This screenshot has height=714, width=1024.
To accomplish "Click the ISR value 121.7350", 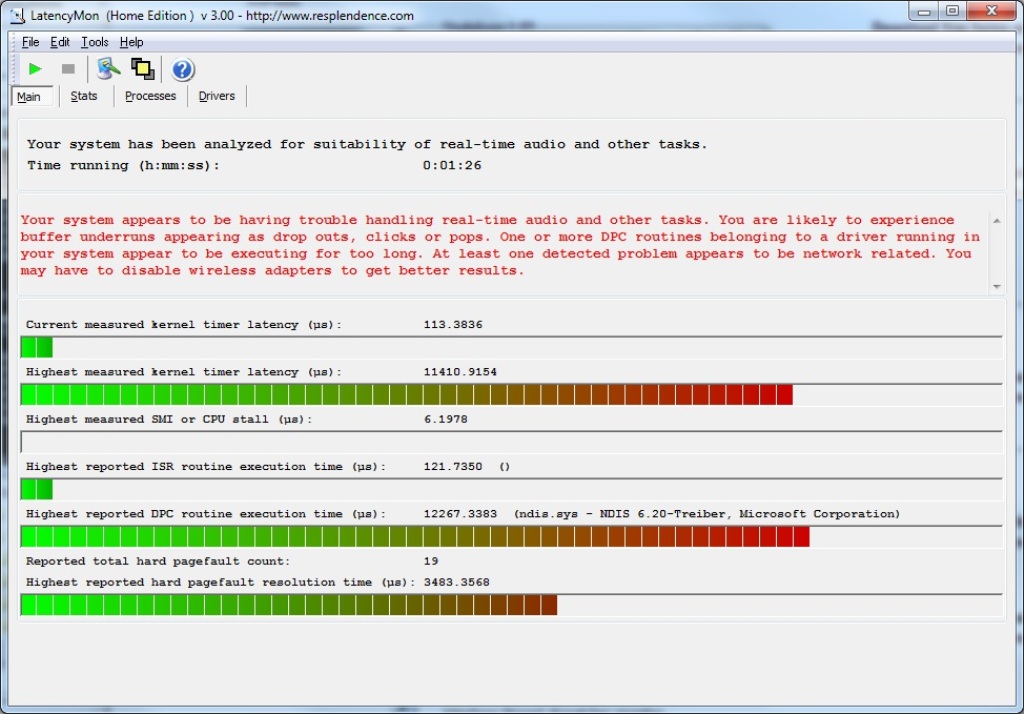I will point(453,466).
